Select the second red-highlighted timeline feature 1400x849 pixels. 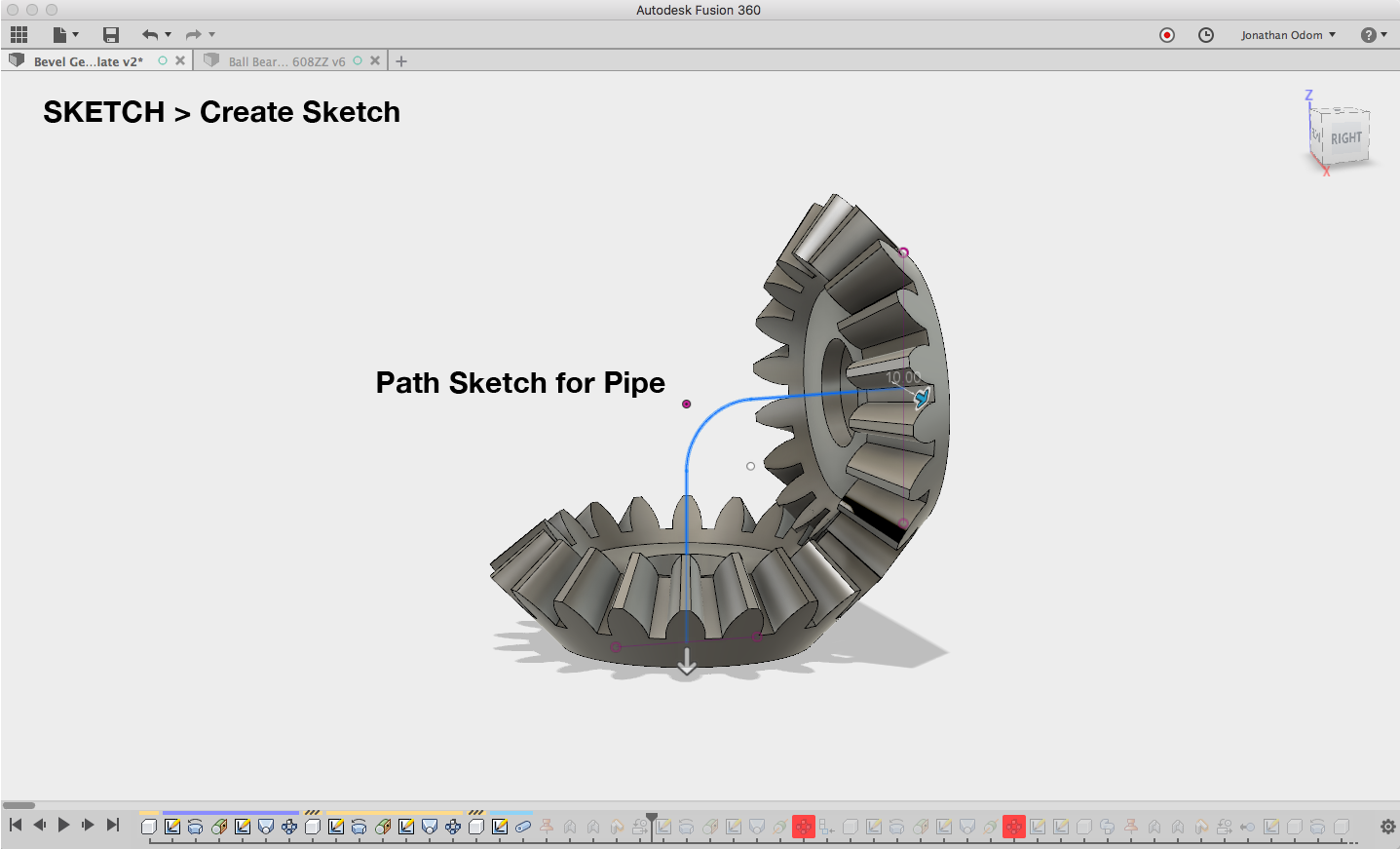pos(1014,827)
